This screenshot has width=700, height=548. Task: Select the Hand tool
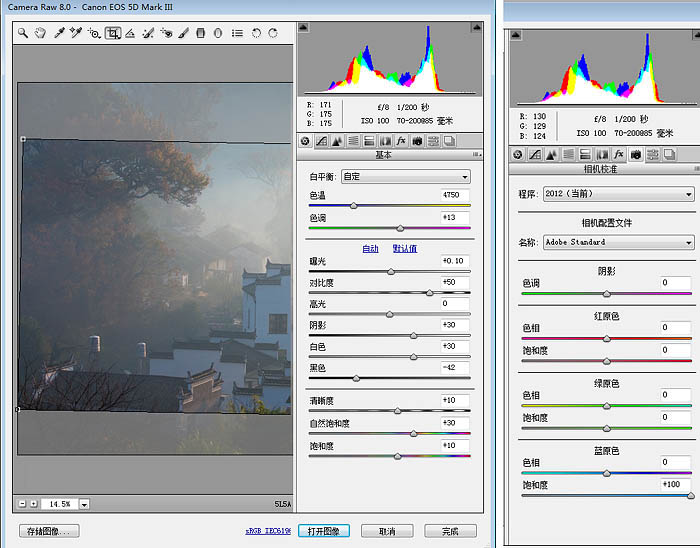[x=40, y=33]
